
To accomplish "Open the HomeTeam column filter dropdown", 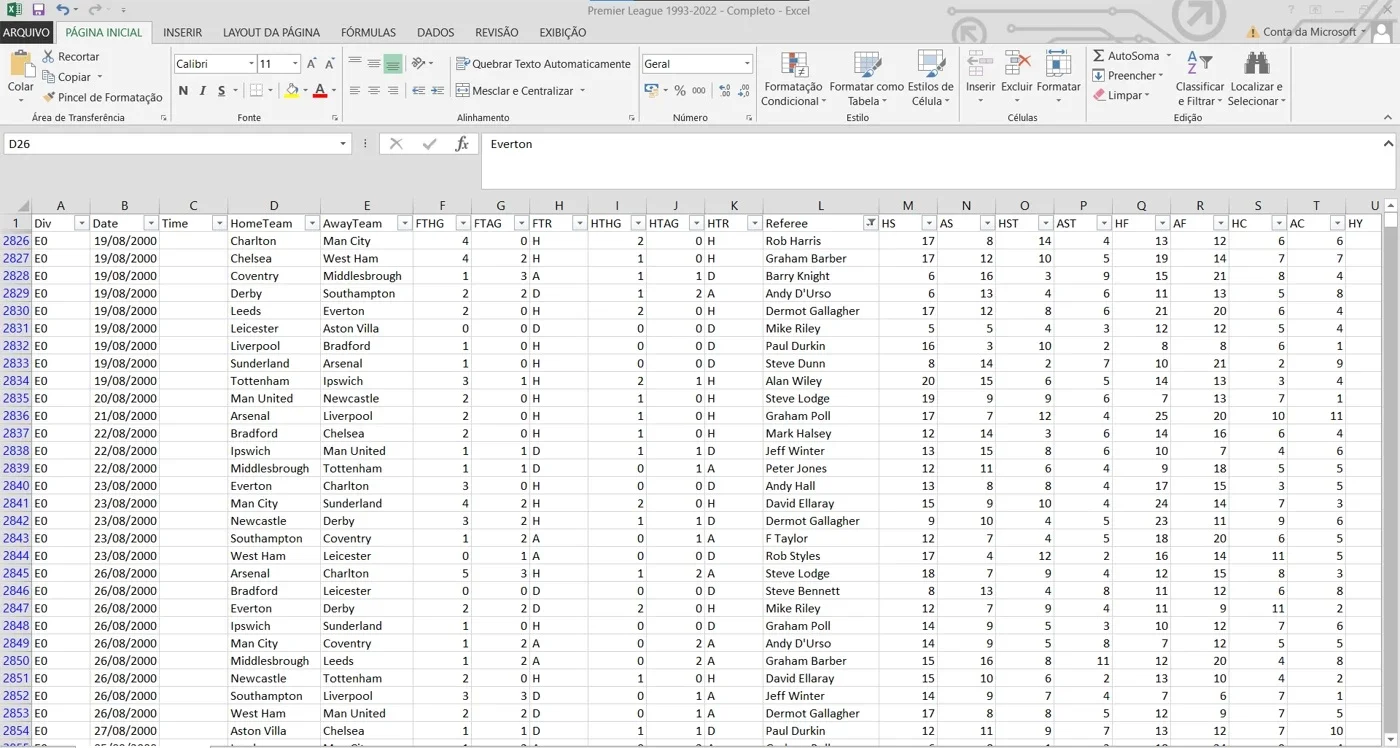I will [x=311, y=223].
